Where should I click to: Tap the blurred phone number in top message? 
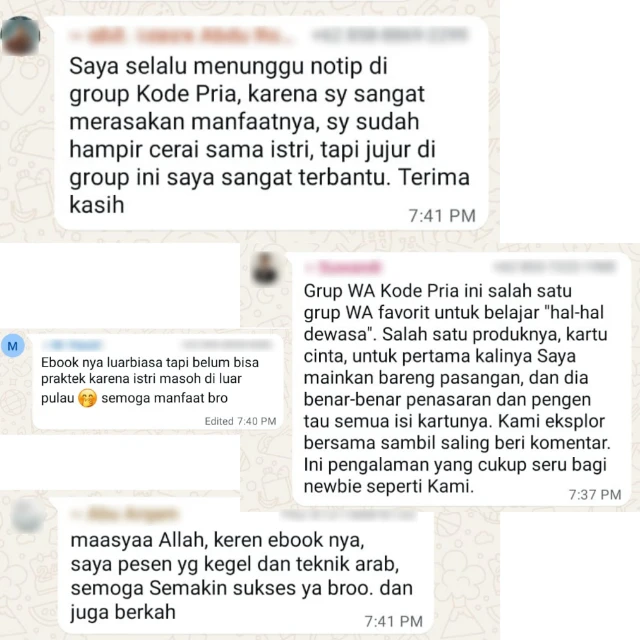click(x=390, y=36)
